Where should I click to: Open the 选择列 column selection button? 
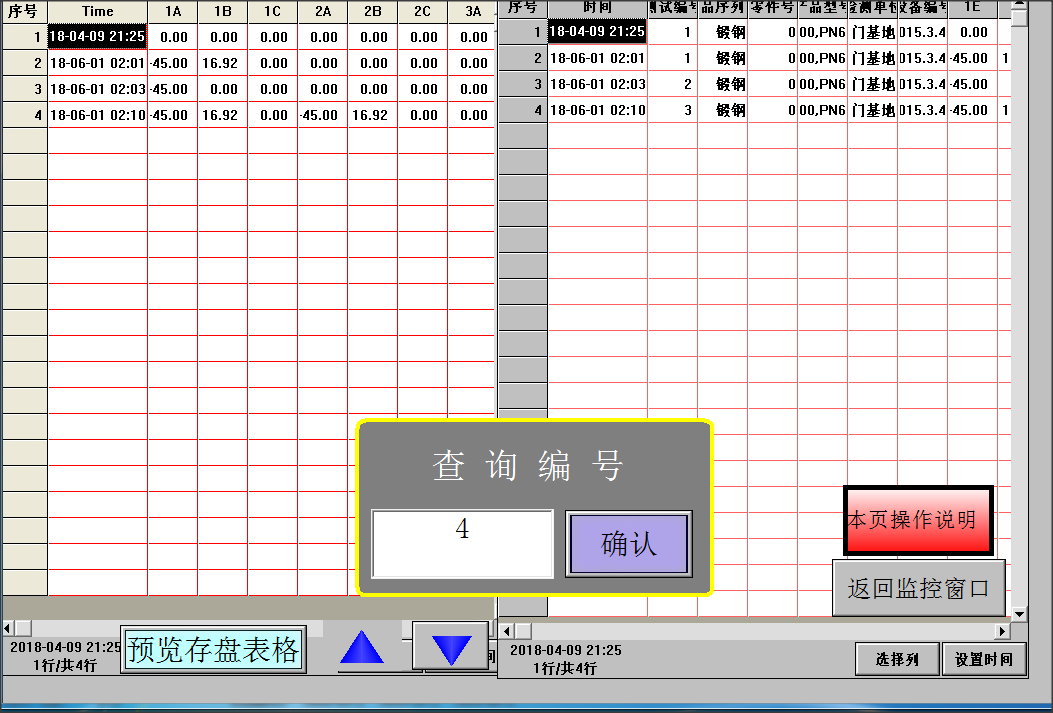(x=896, y=659)
